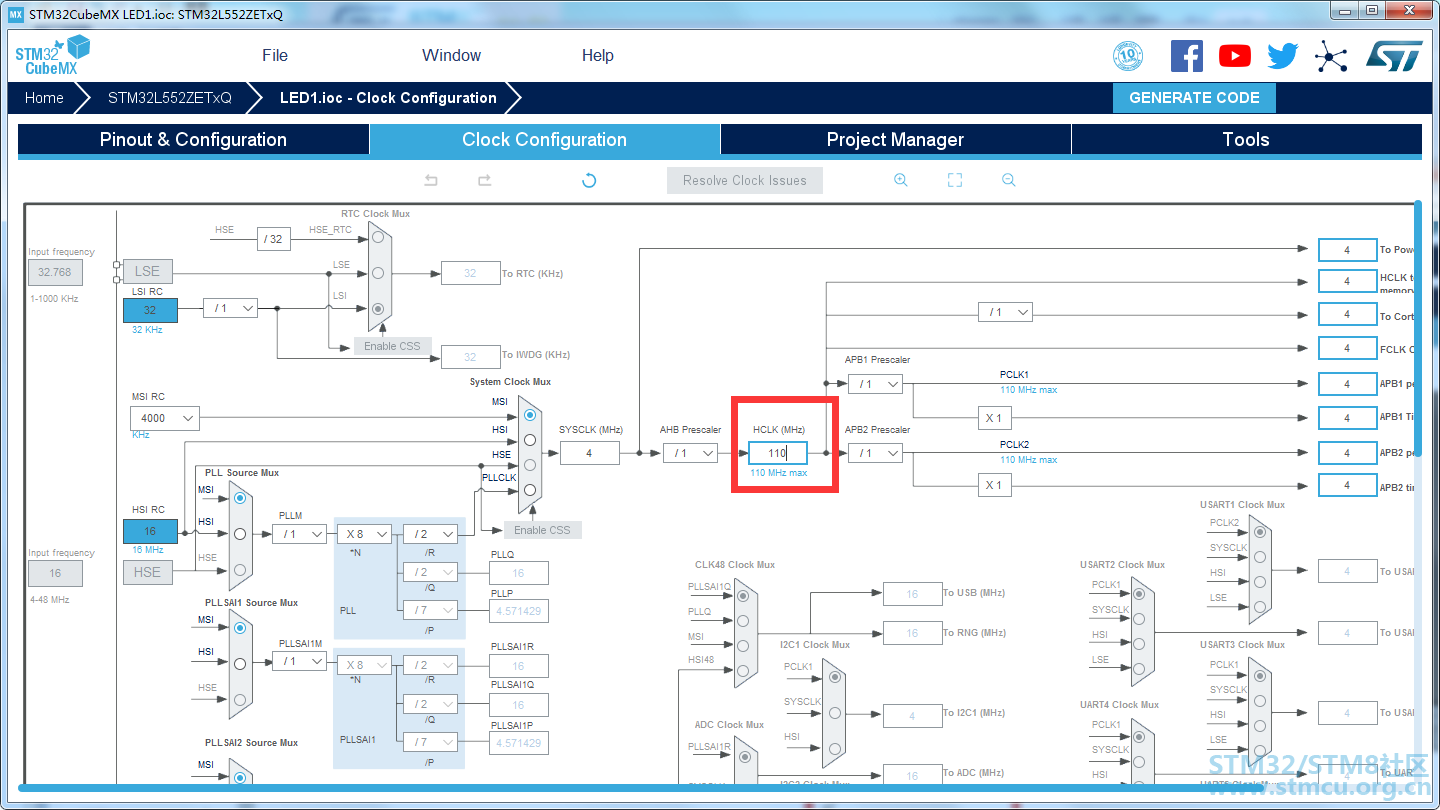Open the ST community network icon
Viewport: 1440px width, 810px height.
[1331, 56]
